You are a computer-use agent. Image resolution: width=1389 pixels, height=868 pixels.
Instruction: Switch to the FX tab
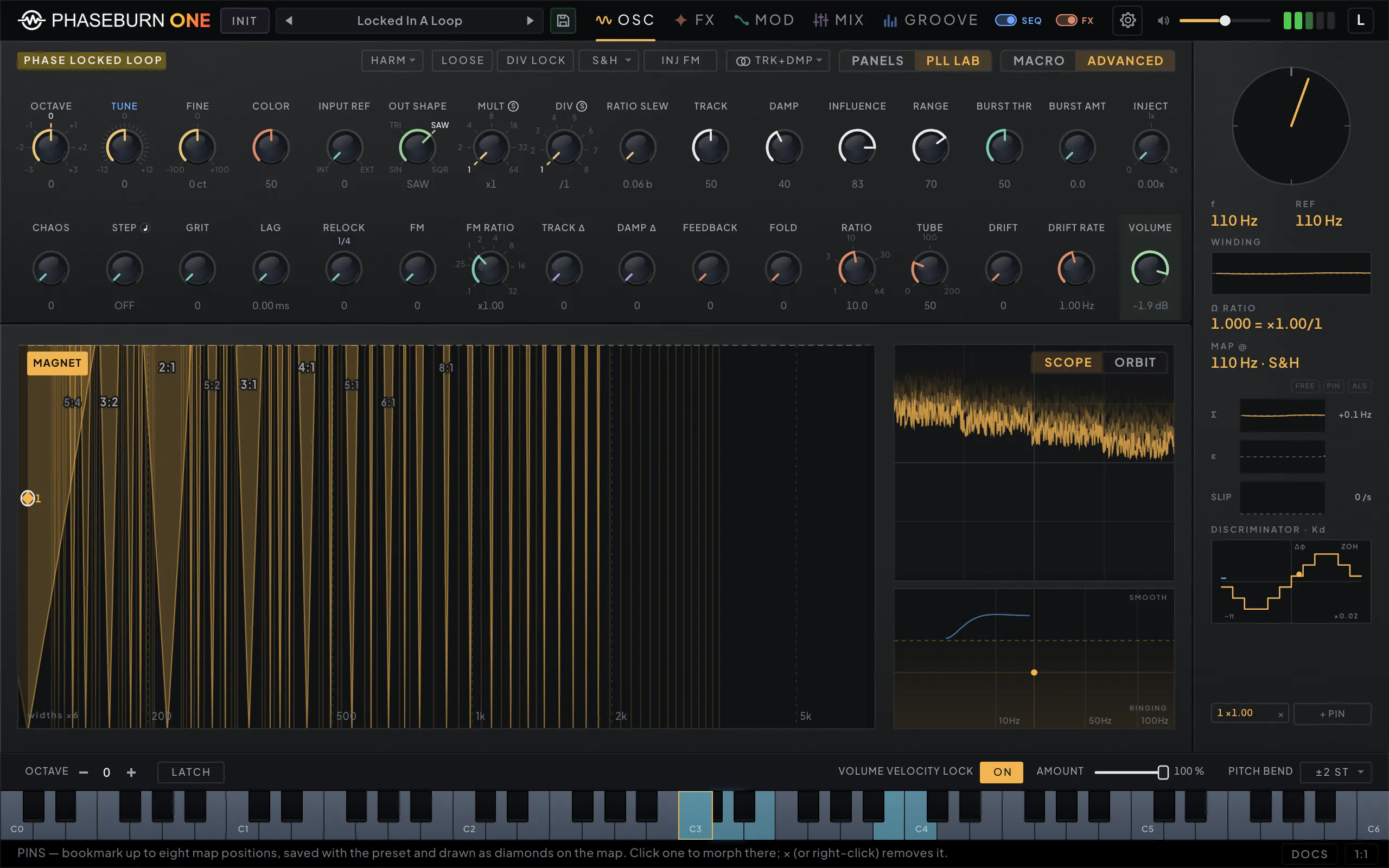click(x=694, y=21)
